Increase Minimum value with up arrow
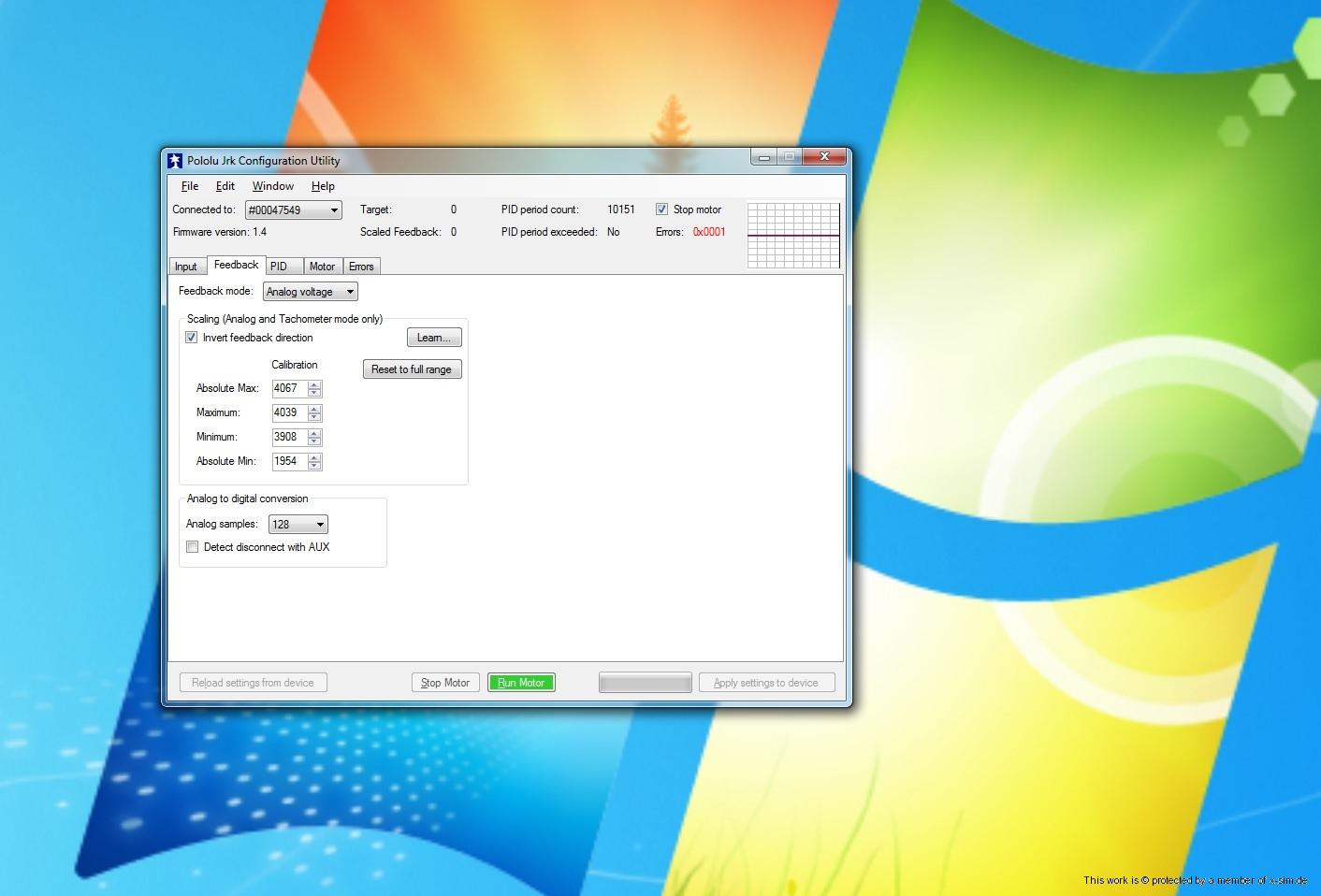Image resolution: width=1321 pixels, height=896 pixels. coord(314,433)
